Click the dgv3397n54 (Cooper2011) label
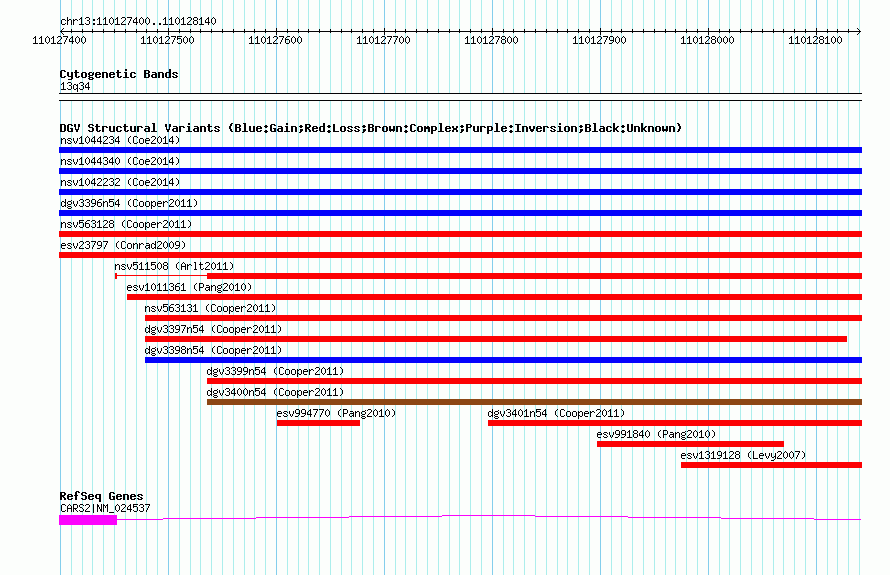 213,329
